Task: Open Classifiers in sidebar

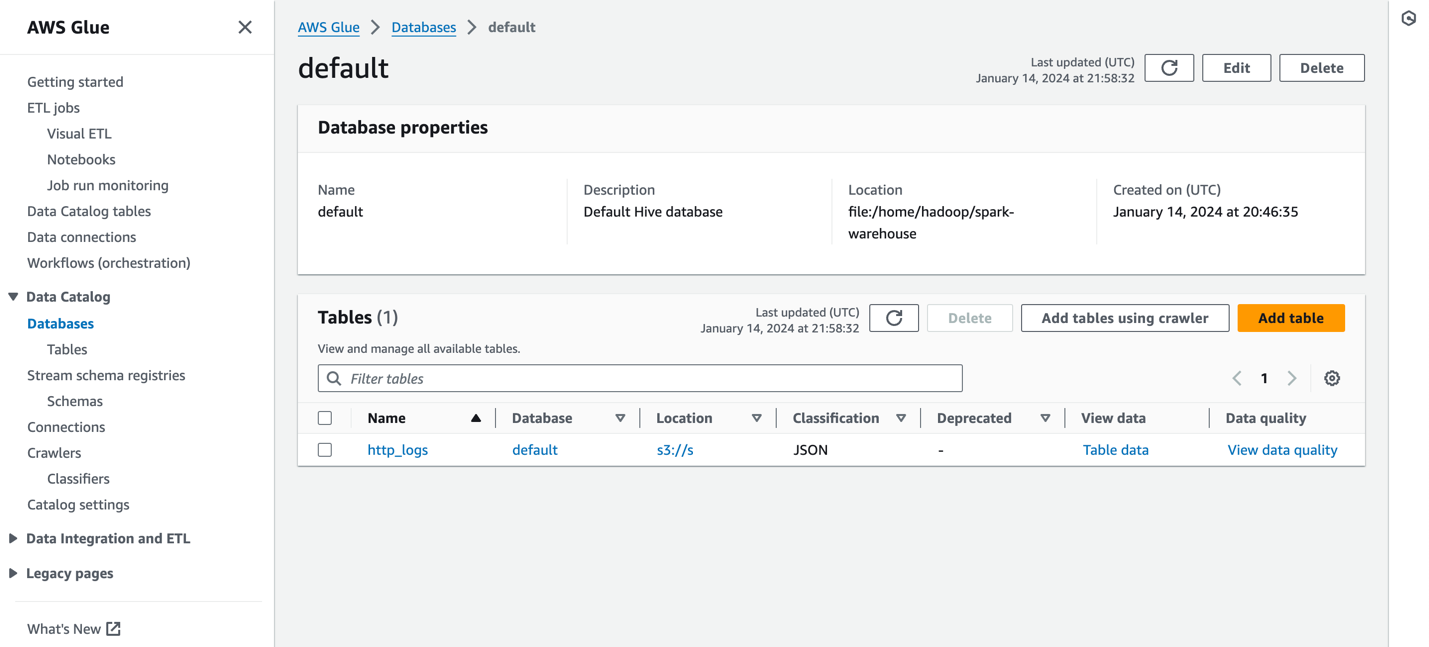Action: (78, 480)
